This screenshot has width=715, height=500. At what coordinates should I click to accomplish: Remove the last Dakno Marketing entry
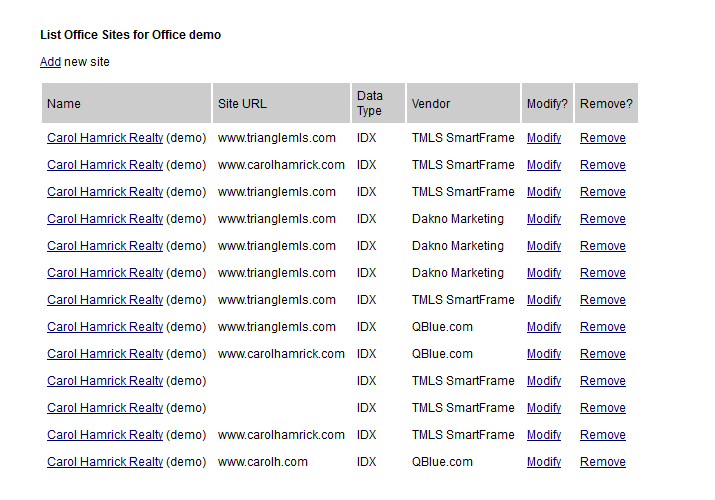point(602,273)
